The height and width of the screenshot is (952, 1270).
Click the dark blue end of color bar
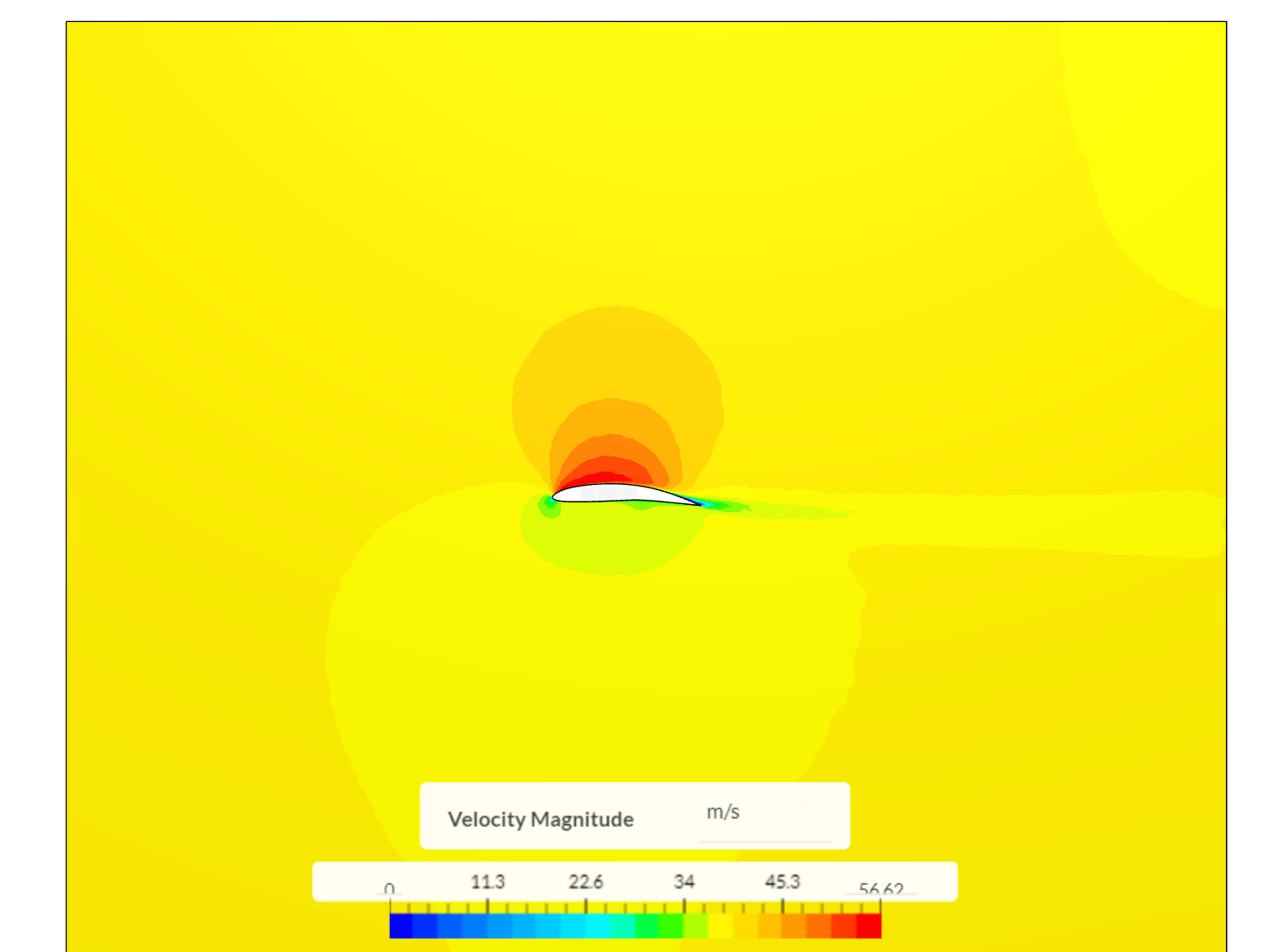(401, 926)
